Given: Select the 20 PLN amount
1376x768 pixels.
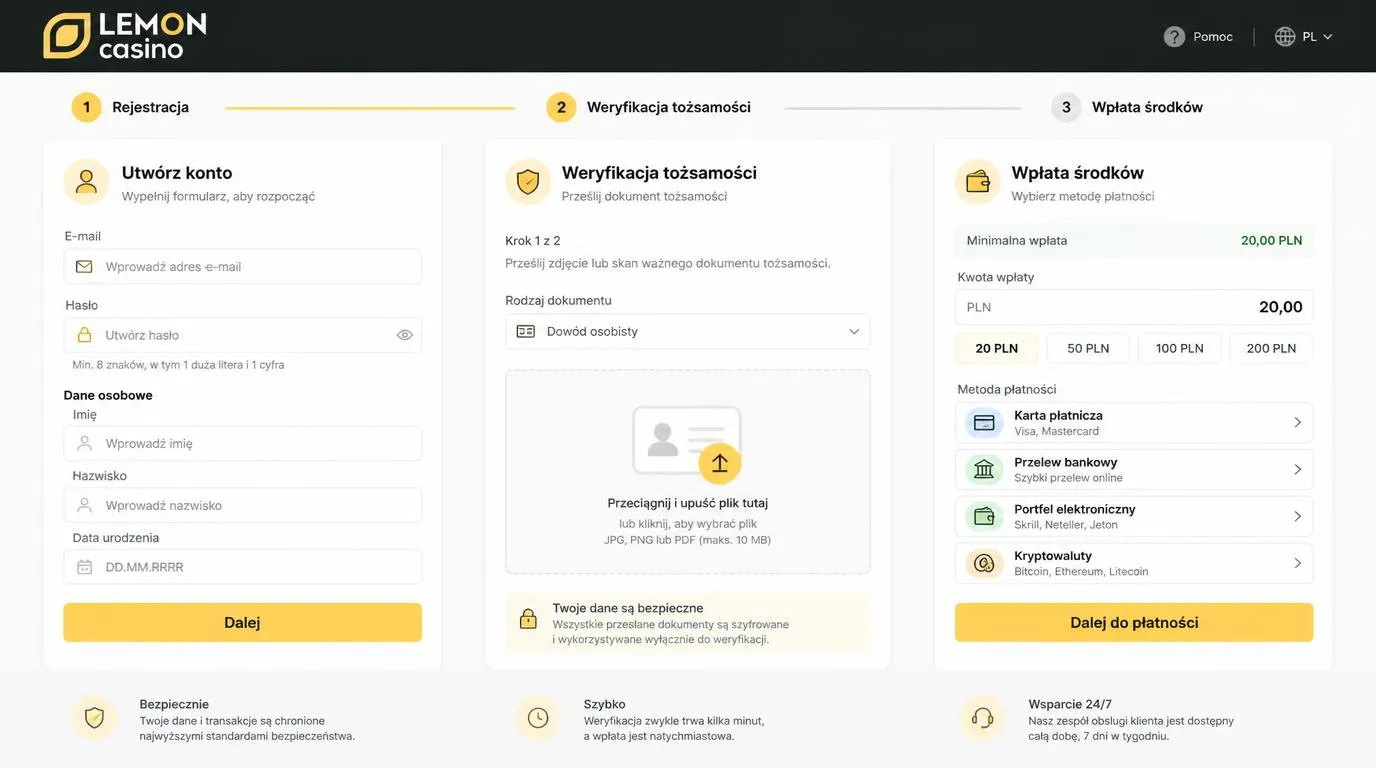Looking at the screenshot, I should [x=997, y=348].
